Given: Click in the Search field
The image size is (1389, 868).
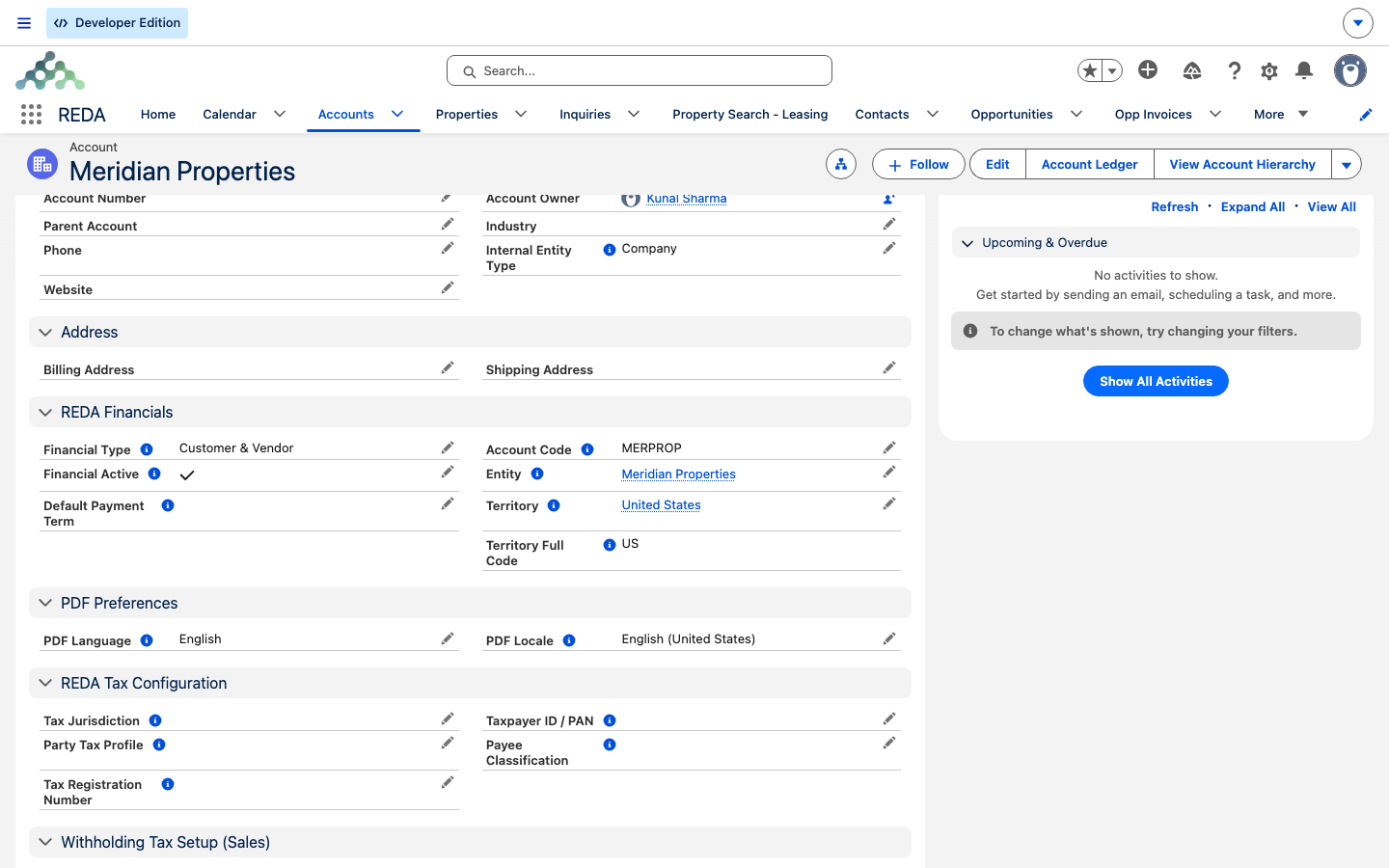Looking at the screenshot, I should coord(640,70).
